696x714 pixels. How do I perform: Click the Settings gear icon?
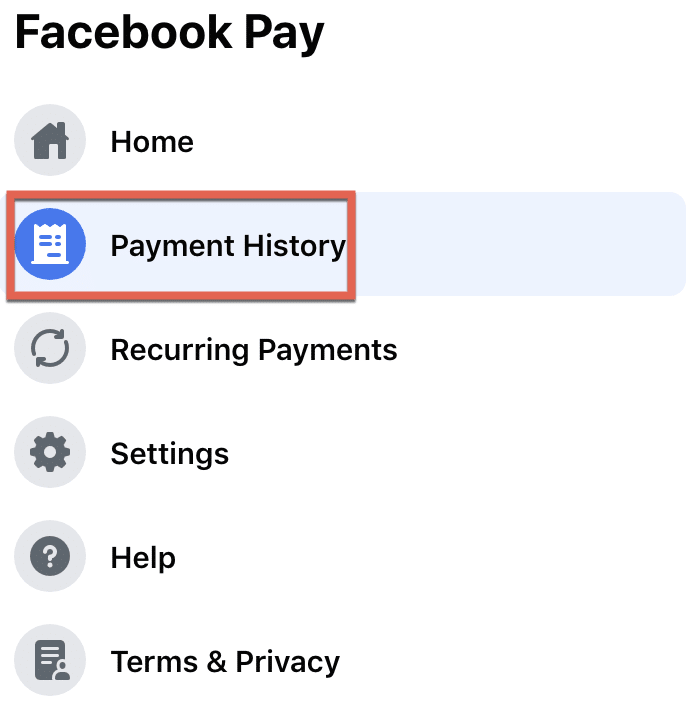click(50, 452)
